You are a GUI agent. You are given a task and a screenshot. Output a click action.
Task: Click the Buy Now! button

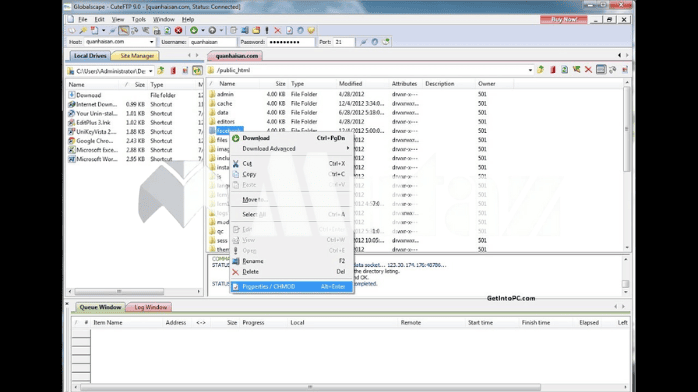[x=564, y=20]
